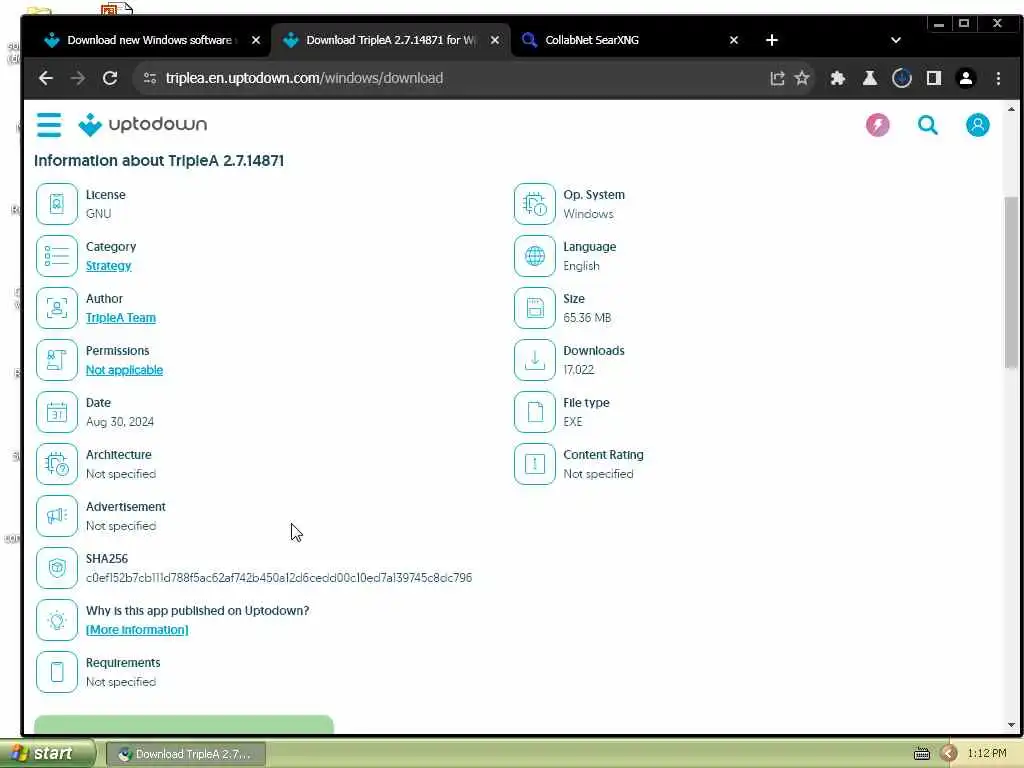Open Chrome profile avatar
Screen dimensions: 1024x768
[965, 78]
